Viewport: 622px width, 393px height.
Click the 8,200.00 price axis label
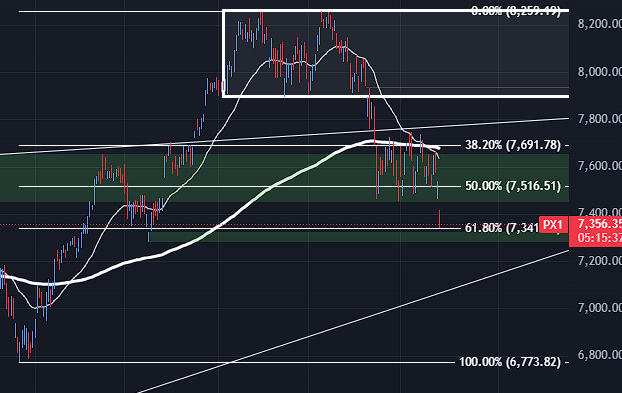click(600, 24)
